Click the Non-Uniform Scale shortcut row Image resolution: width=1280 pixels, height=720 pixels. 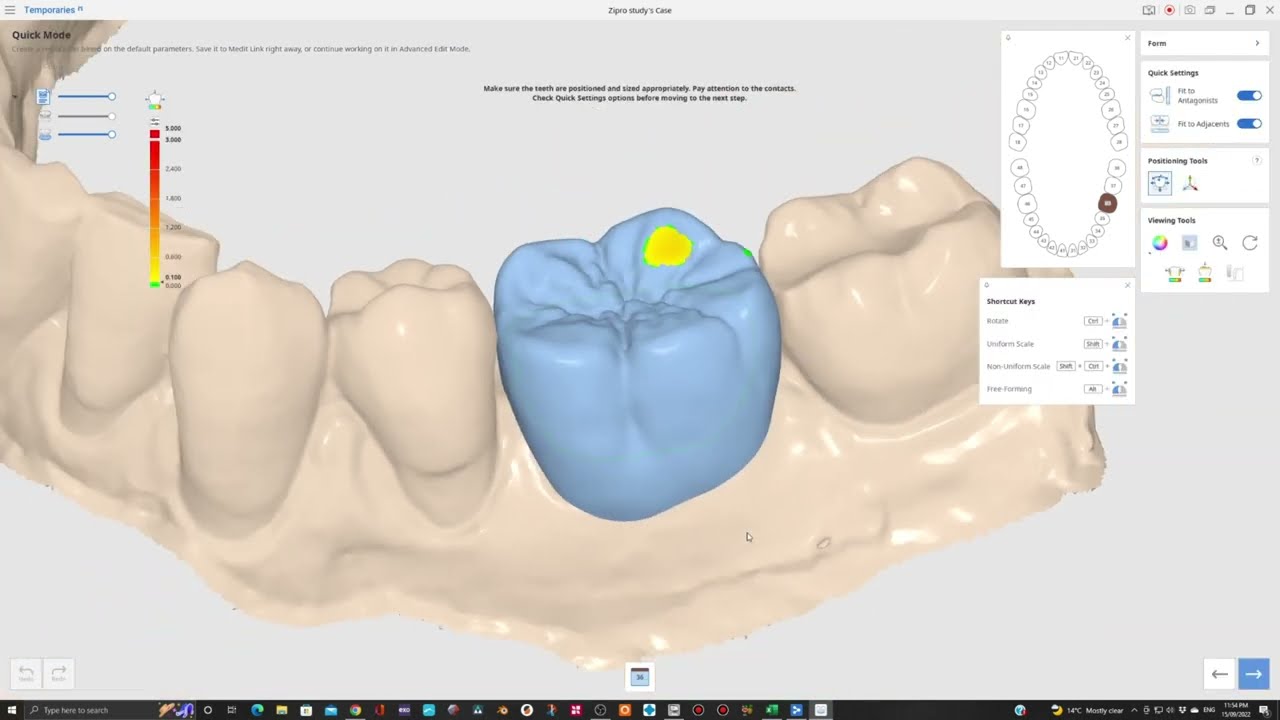[x=1056, y=366]
